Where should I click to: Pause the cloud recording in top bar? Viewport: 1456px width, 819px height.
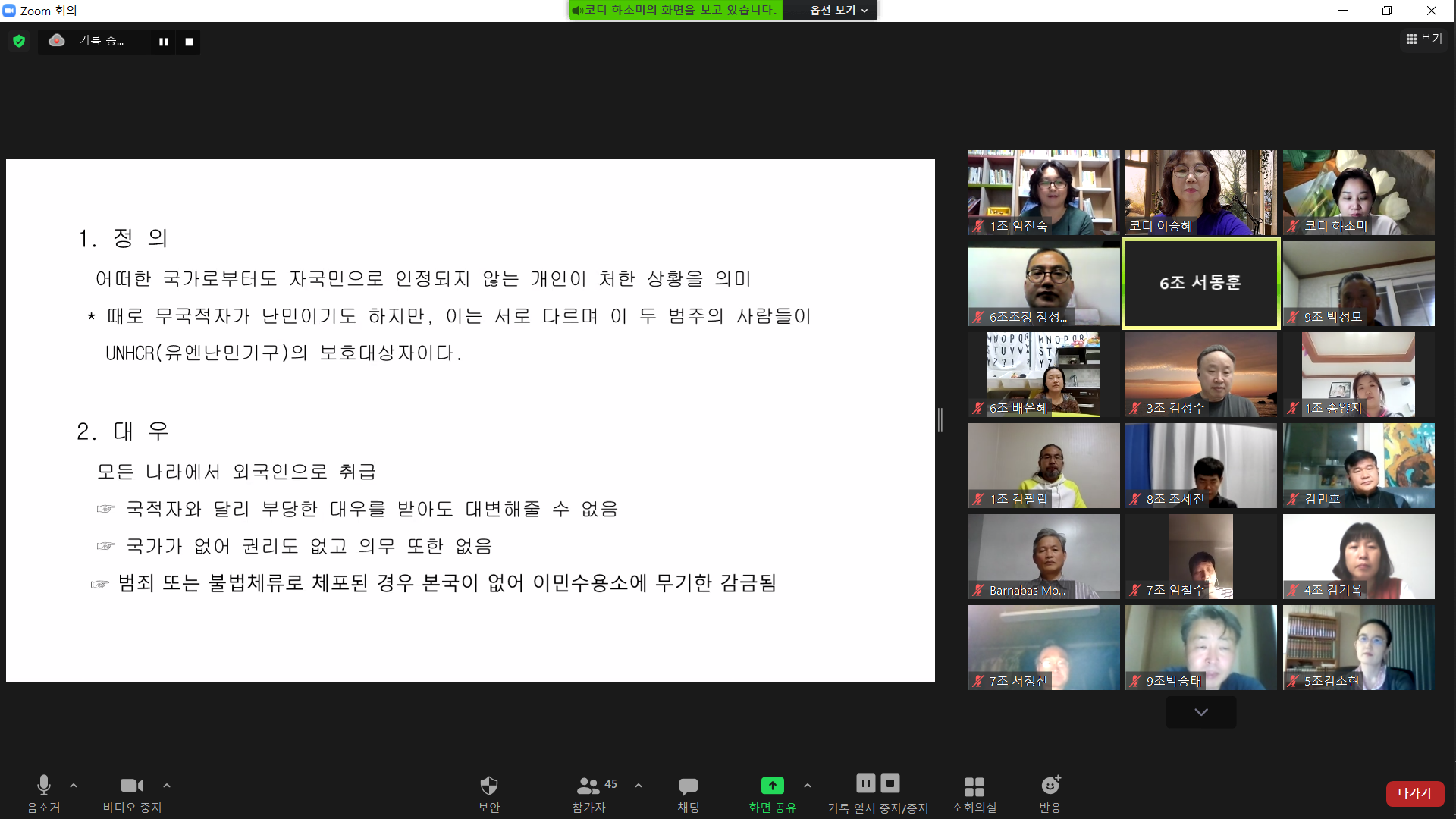[x=163, y=42]
